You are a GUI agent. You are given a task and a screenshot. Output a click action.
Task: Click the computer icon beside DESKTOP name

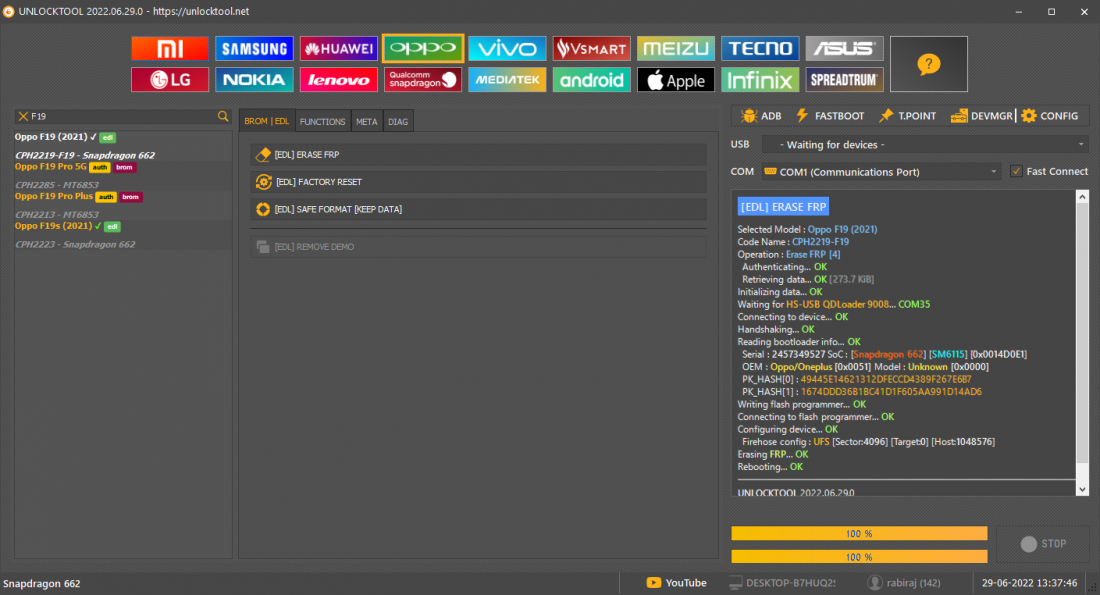tap(735, 583)
